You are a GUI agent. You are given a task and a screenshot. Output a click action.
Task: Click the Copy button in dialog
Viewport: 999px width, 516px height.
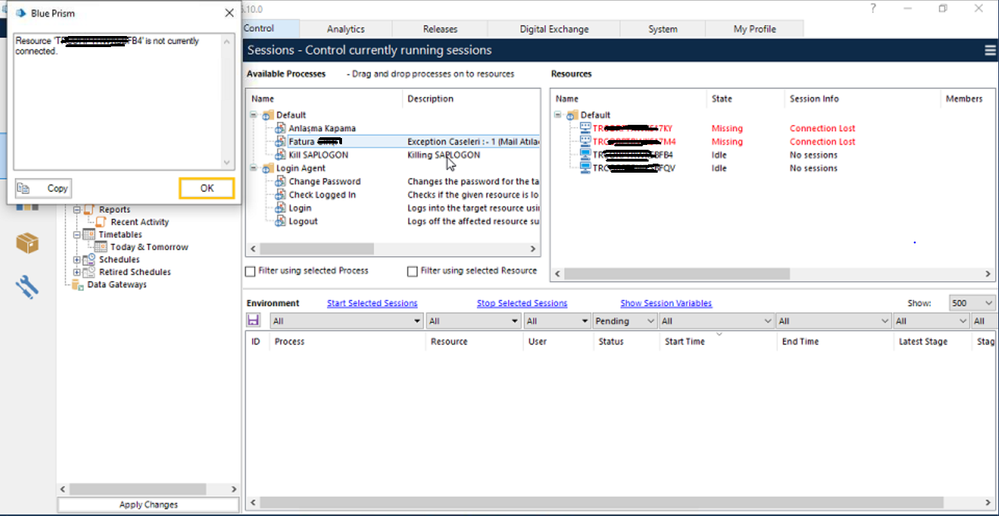(43, 189)
